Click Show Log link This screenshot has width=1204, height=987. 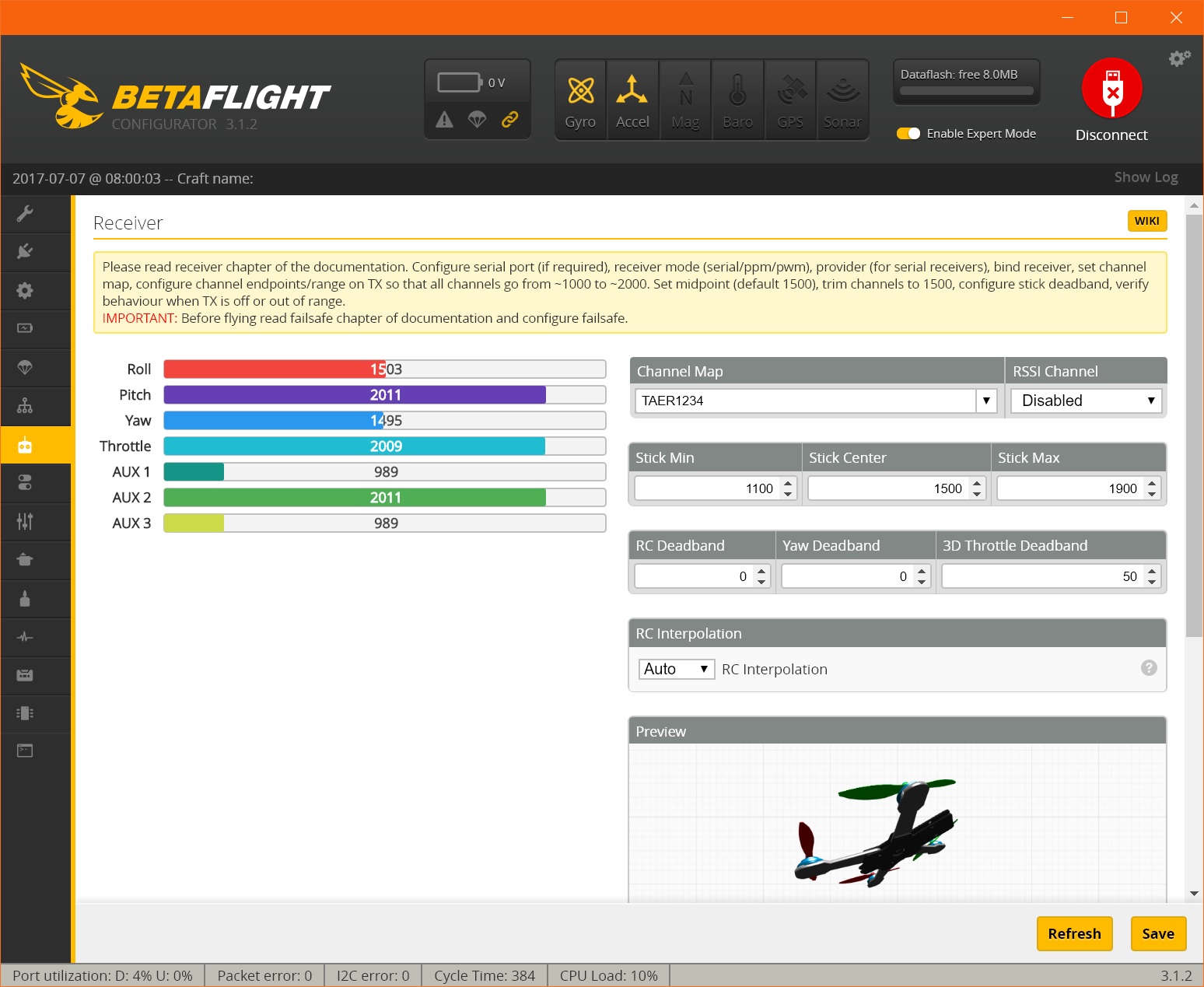pyautogui.click(x=1146, y=177)
